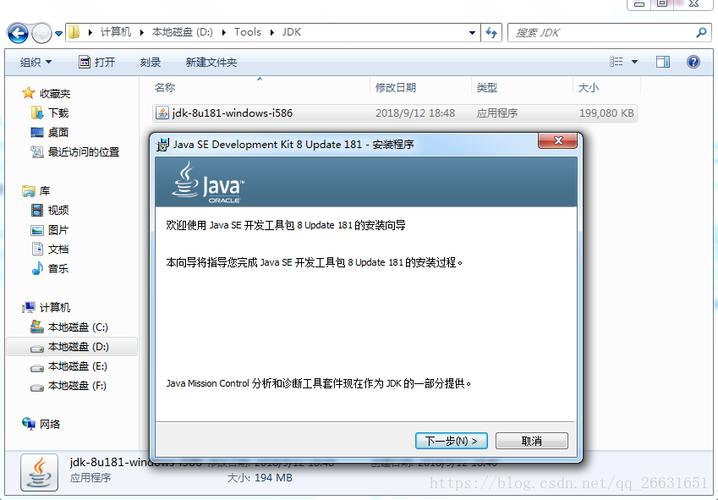Open the 组织 menu
The width and height of the screenshot is (718, 500).
click(35, 62)
